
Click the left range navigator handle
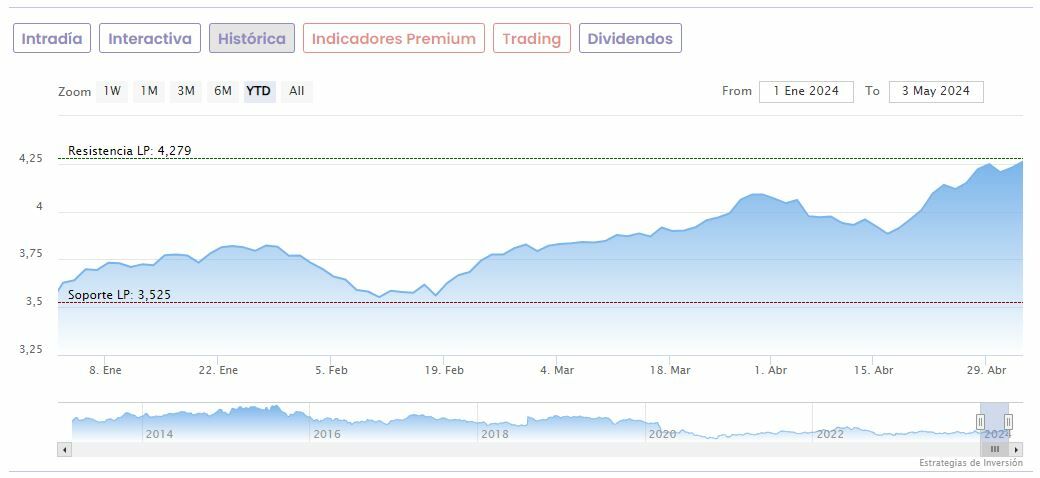click(980, 422)
